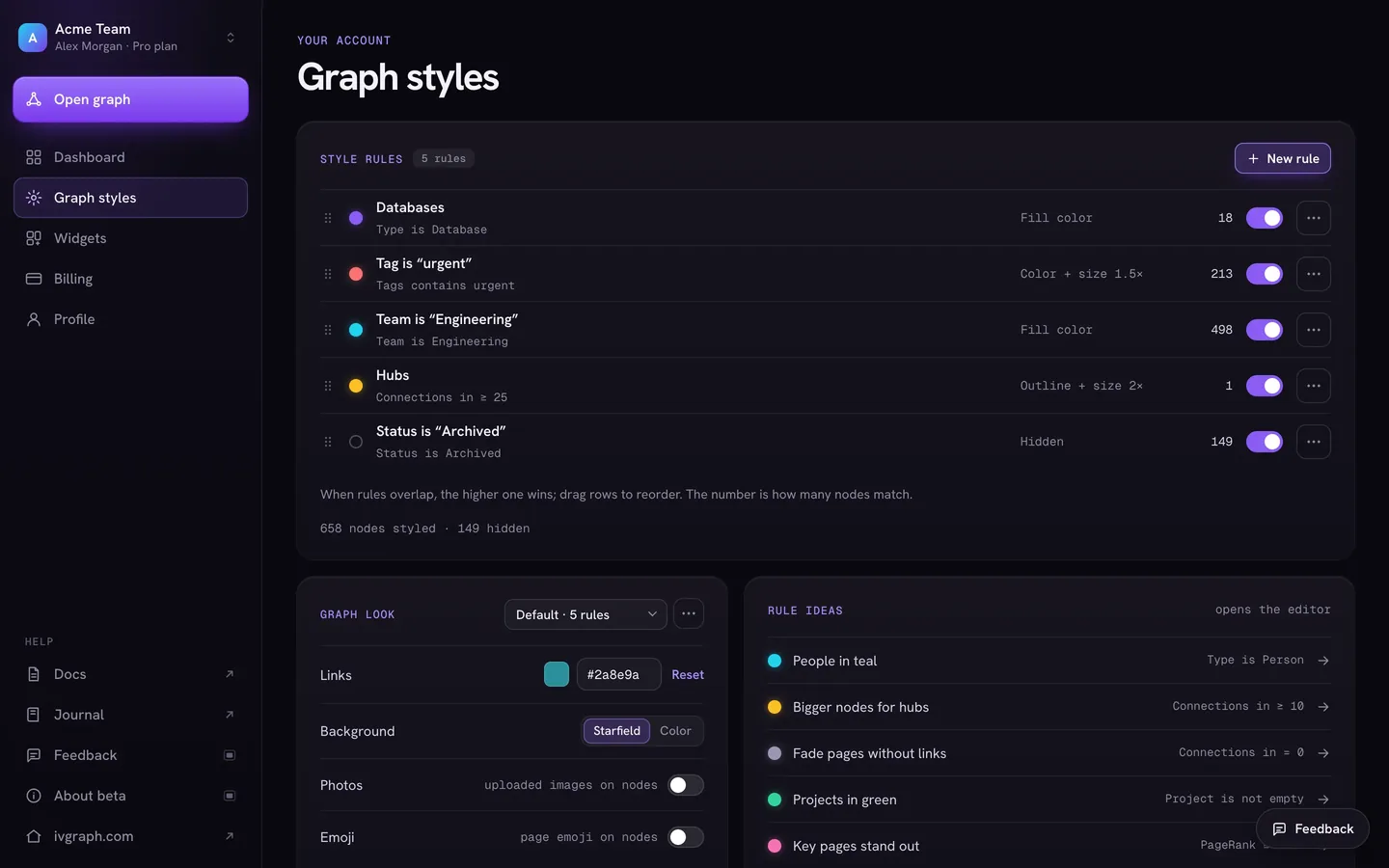Click the hollow dot of Status is Archived rule
The image size is (1389, 868).
(x=356, y=442)
